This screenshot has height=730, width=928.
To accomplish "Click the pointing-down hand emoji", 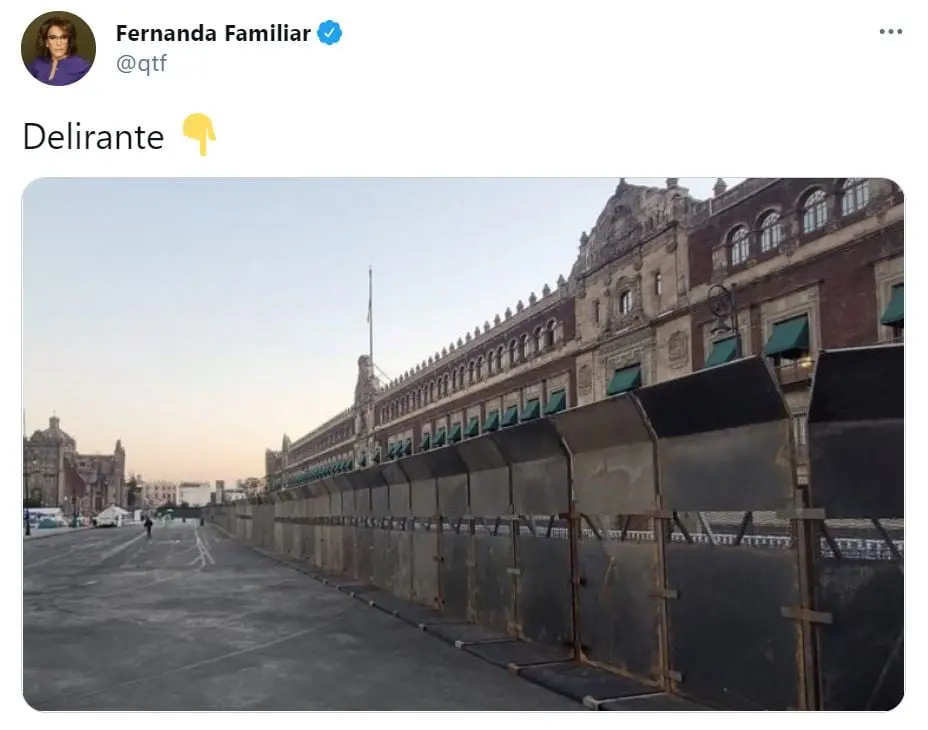I will point(199,134).
